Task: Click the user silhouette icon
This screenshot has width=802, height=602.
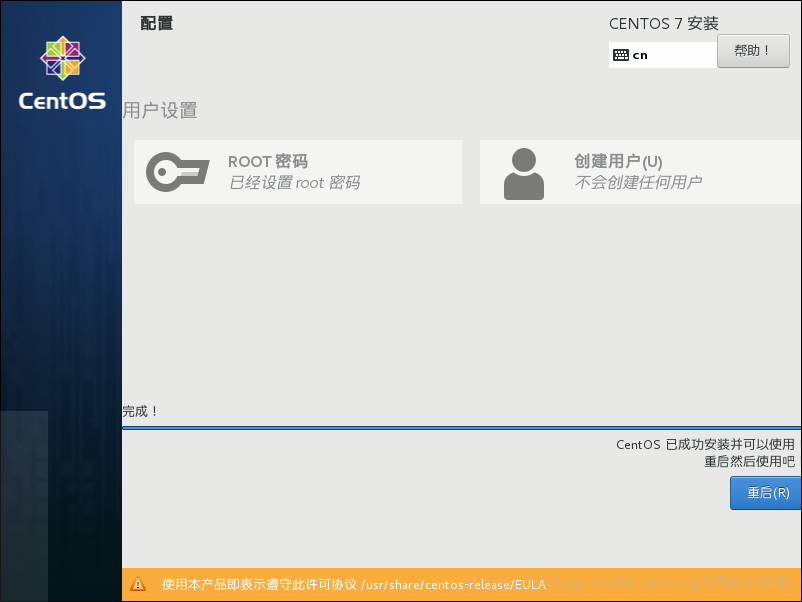Action: (x=524, y=174)
